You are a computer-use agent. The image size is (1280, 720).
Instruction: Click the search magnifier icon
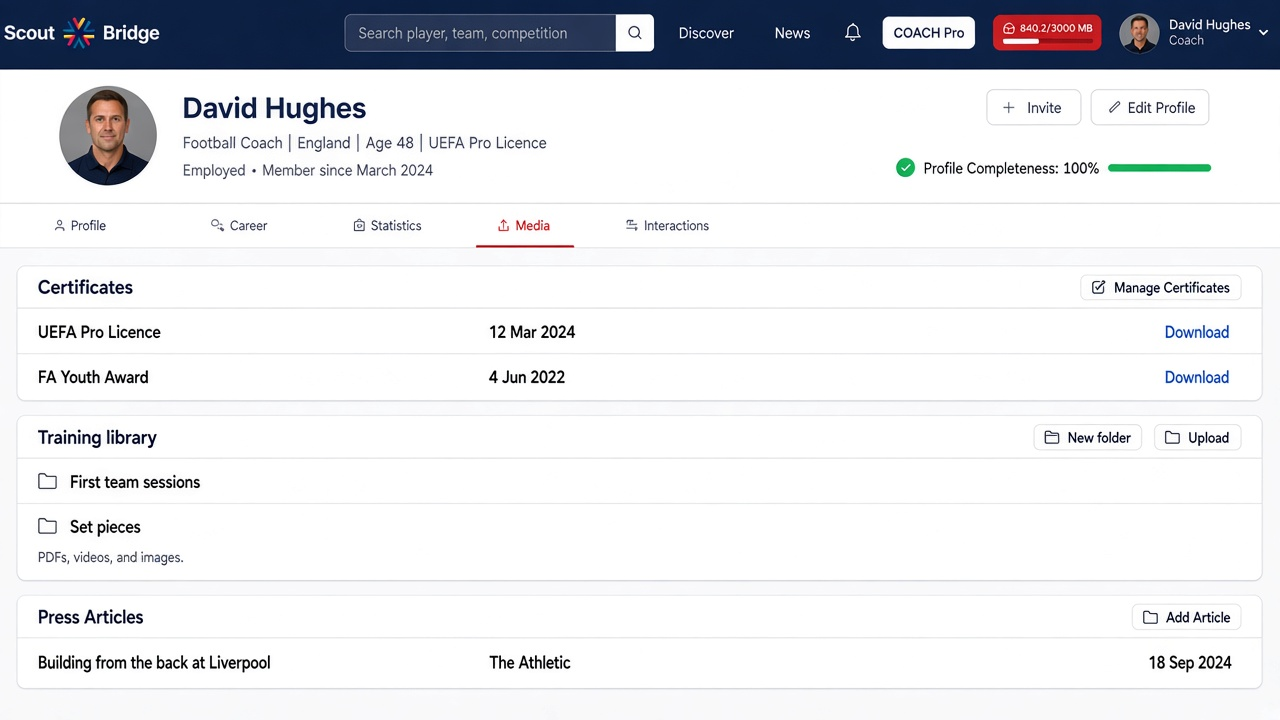(x=635, y=33)
